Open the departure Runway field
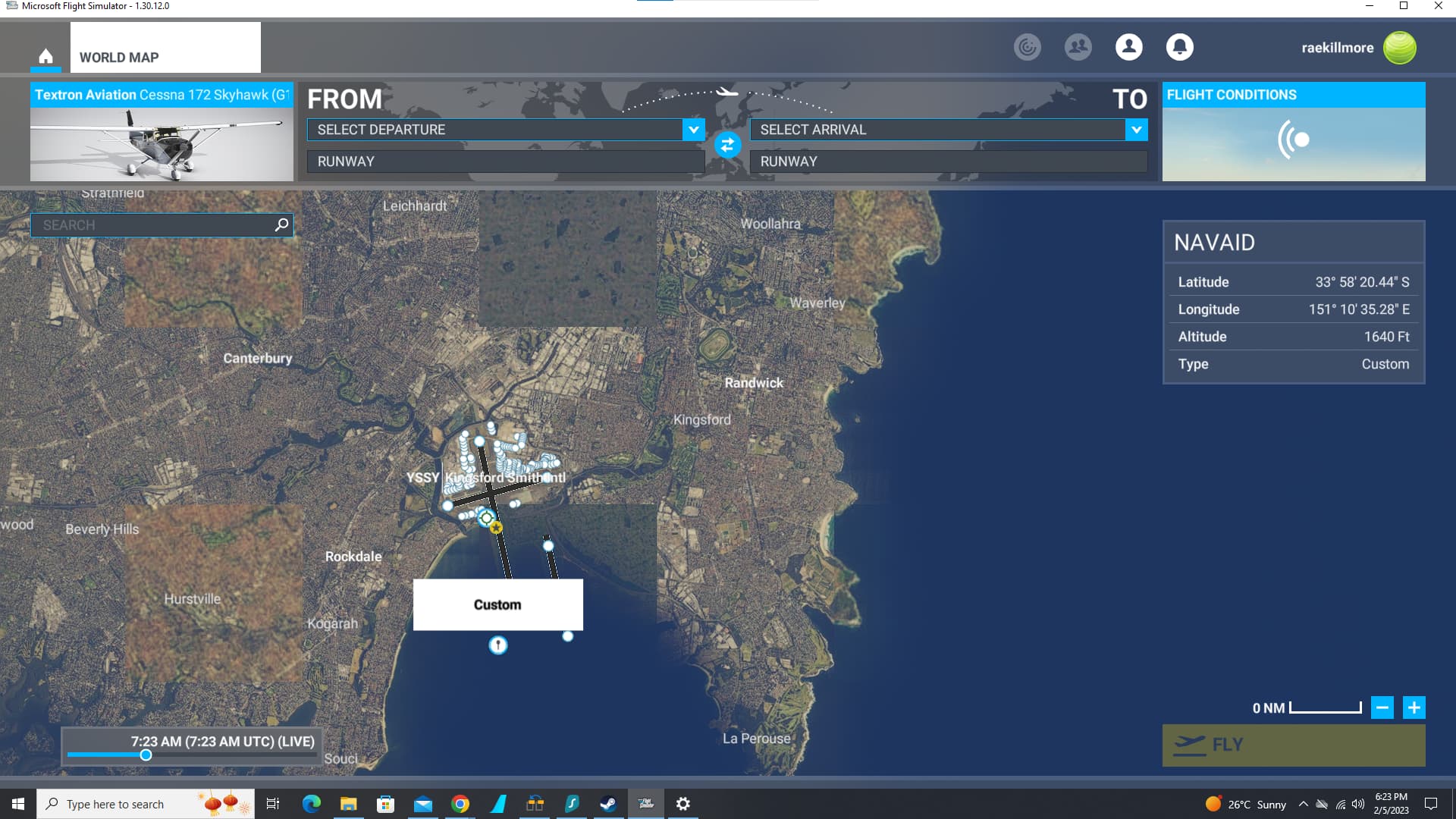Screen dimensions: 1456x819 pyautogui.click(x=505, y=162)
